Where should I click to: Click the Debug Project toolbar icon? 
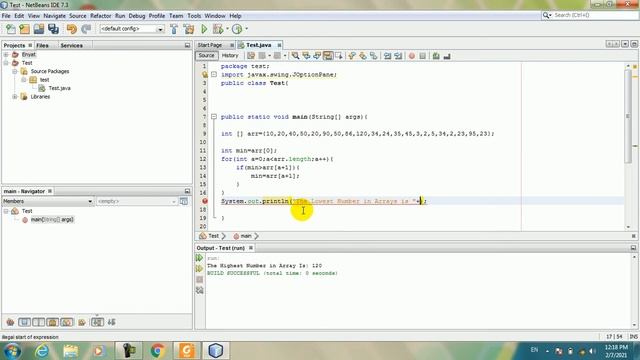coord(218,29)
